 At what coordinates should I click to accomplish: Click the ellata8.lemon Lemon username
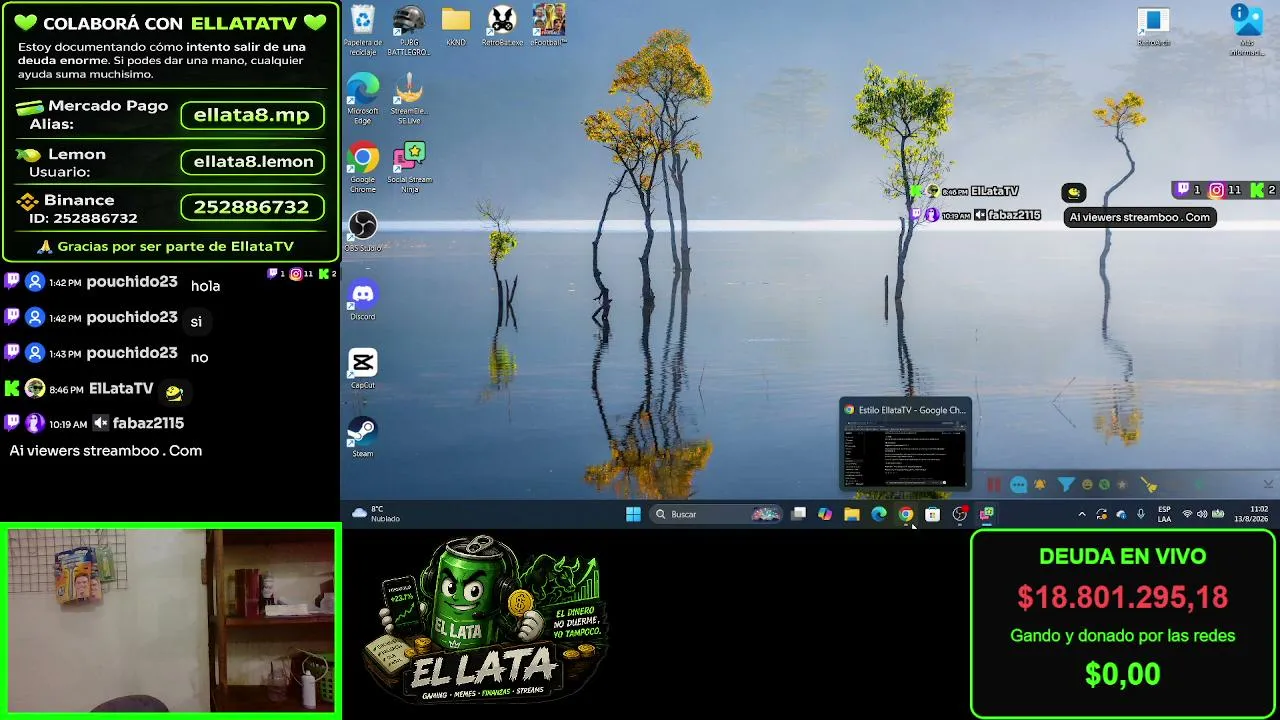click(253, 161)
